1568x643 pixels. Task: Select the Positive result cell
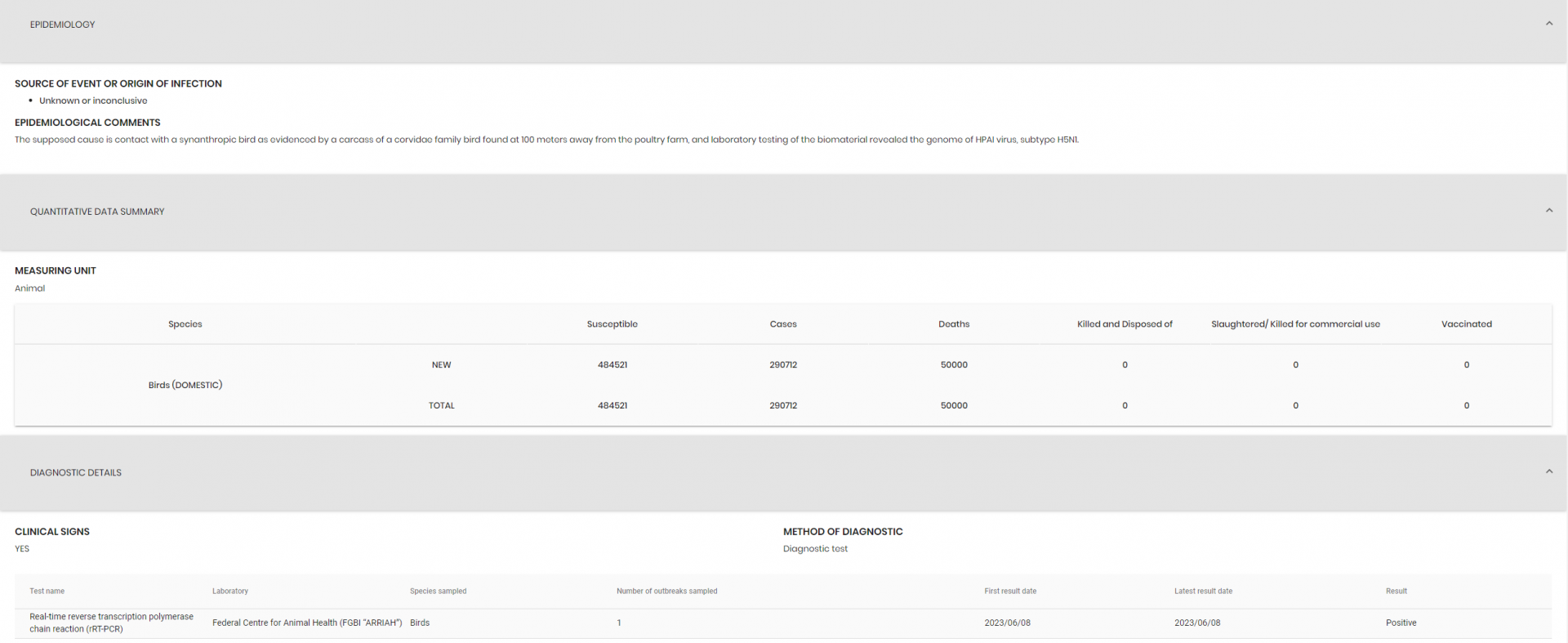click(x=1401, y=623)
